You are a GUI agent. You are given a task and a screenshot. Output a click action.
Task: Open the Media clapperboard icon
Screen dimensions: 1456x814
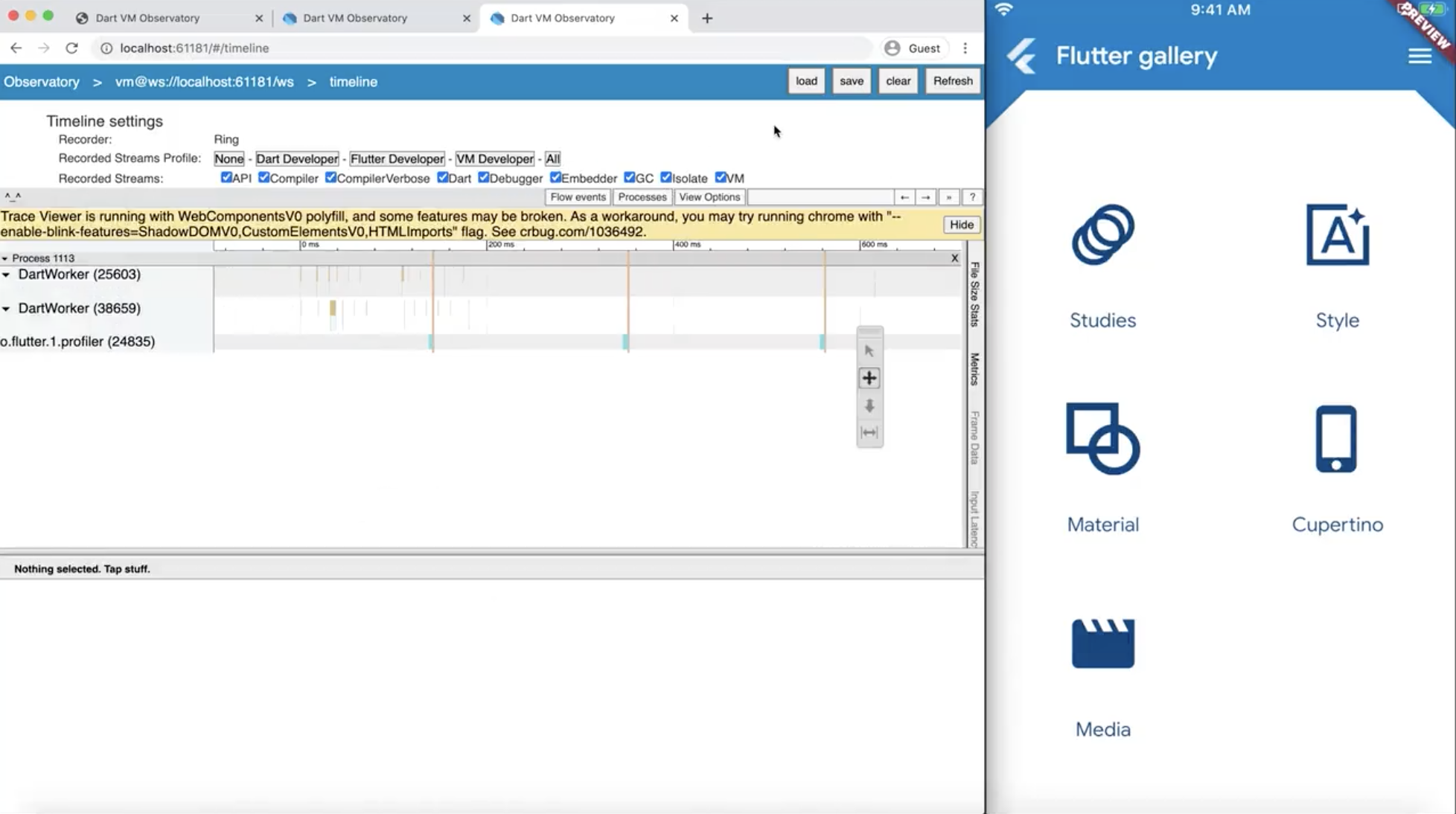pyautogui.click(x=1102, y=644)
